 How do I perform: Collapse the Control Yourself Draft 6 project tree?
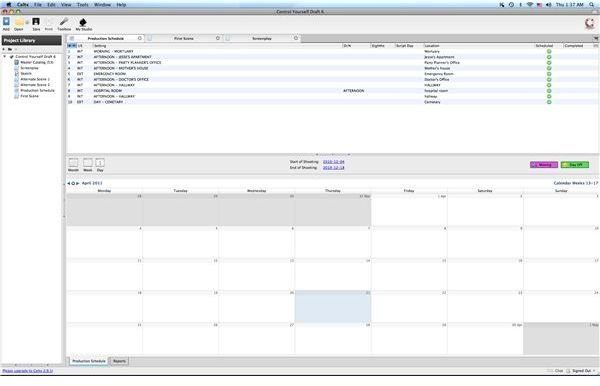tap(5, 57)
